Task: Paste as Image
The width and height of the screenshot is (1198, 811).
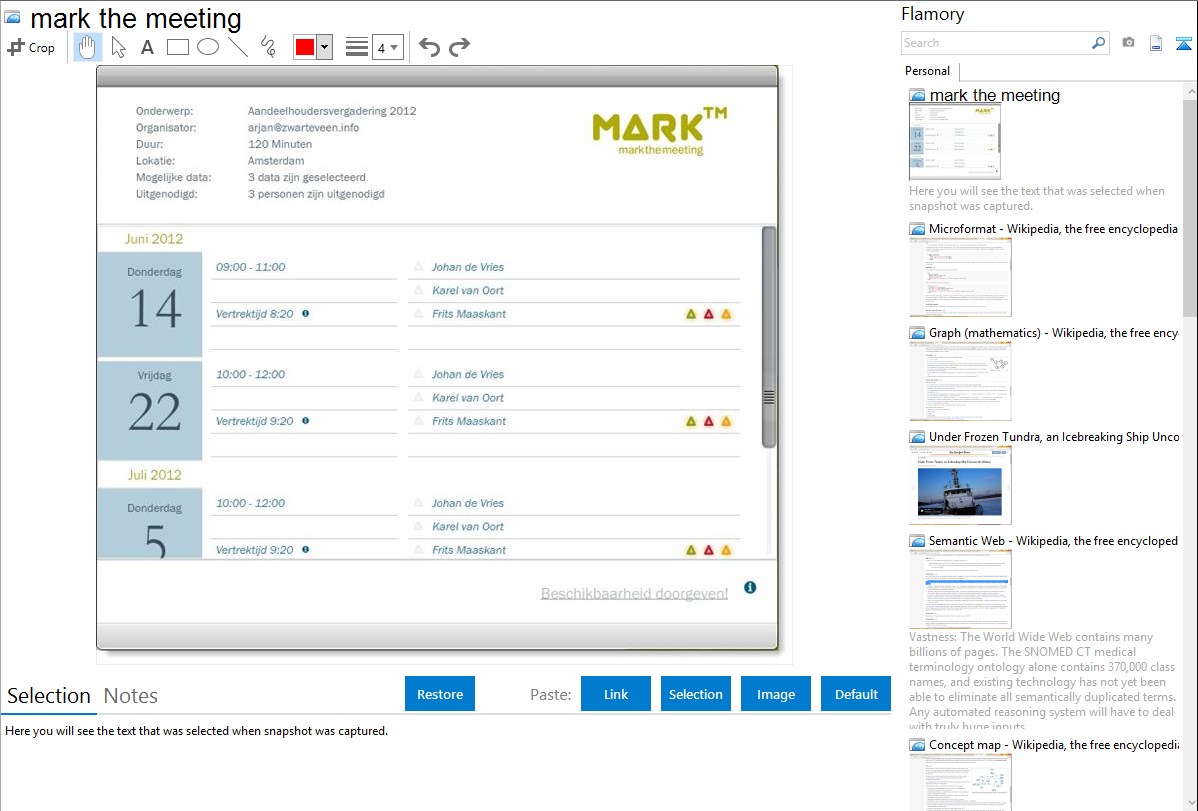Action: [x=775, y=694]
